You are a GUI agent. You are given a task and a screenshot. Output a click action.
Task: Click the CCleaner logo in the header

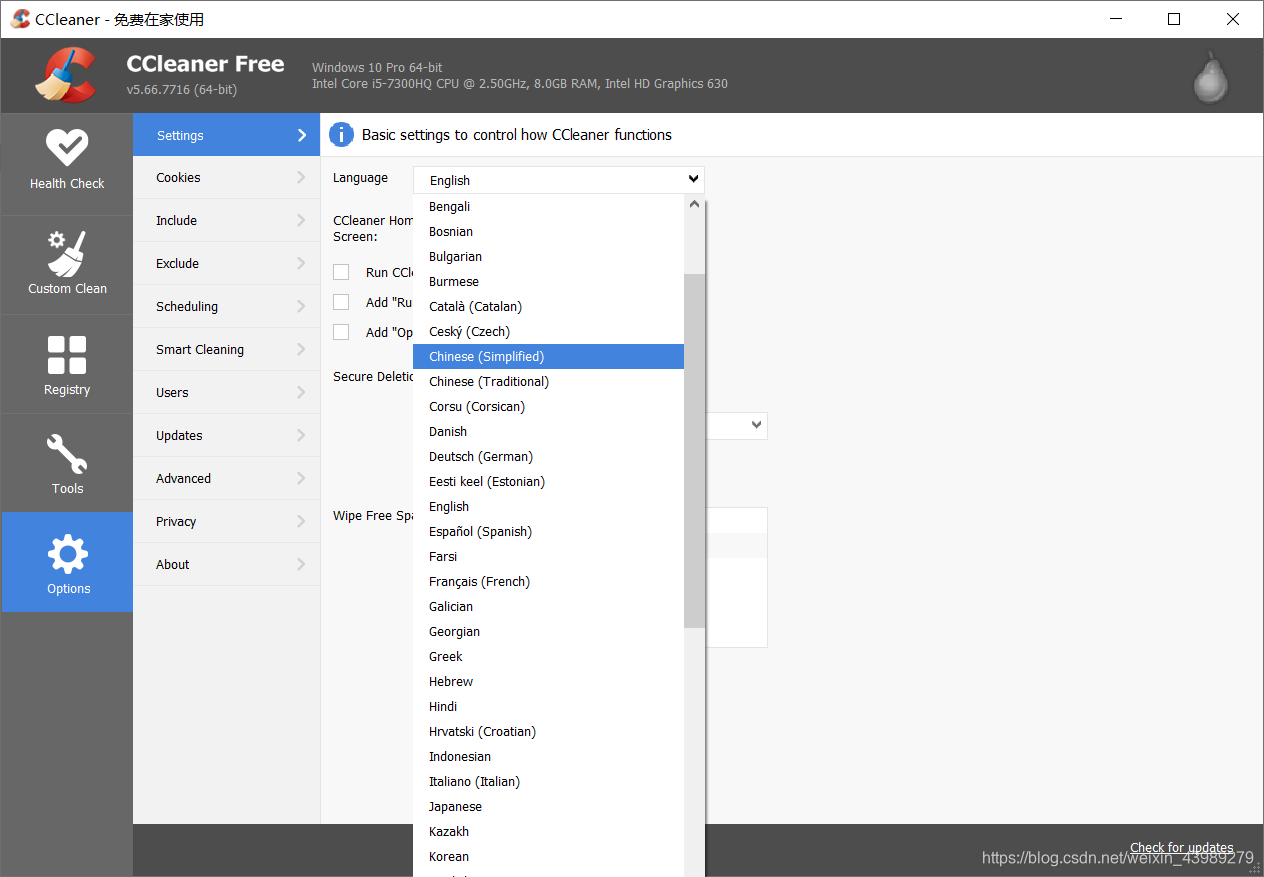point(66,75)
